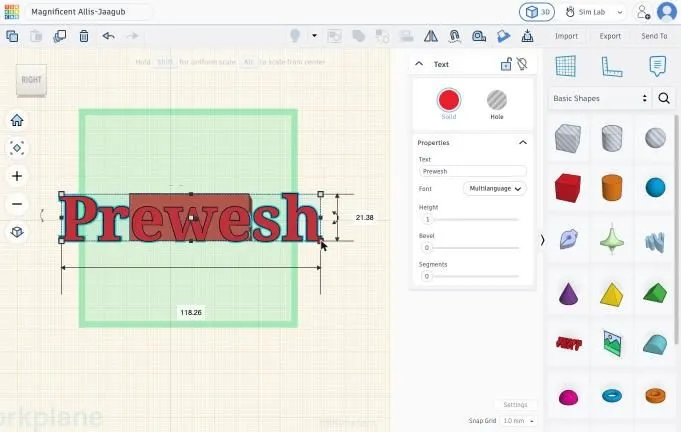The height and width of the screenshot is (432, 681).
Task: Click the Export button
Action: tap(610, 36)
